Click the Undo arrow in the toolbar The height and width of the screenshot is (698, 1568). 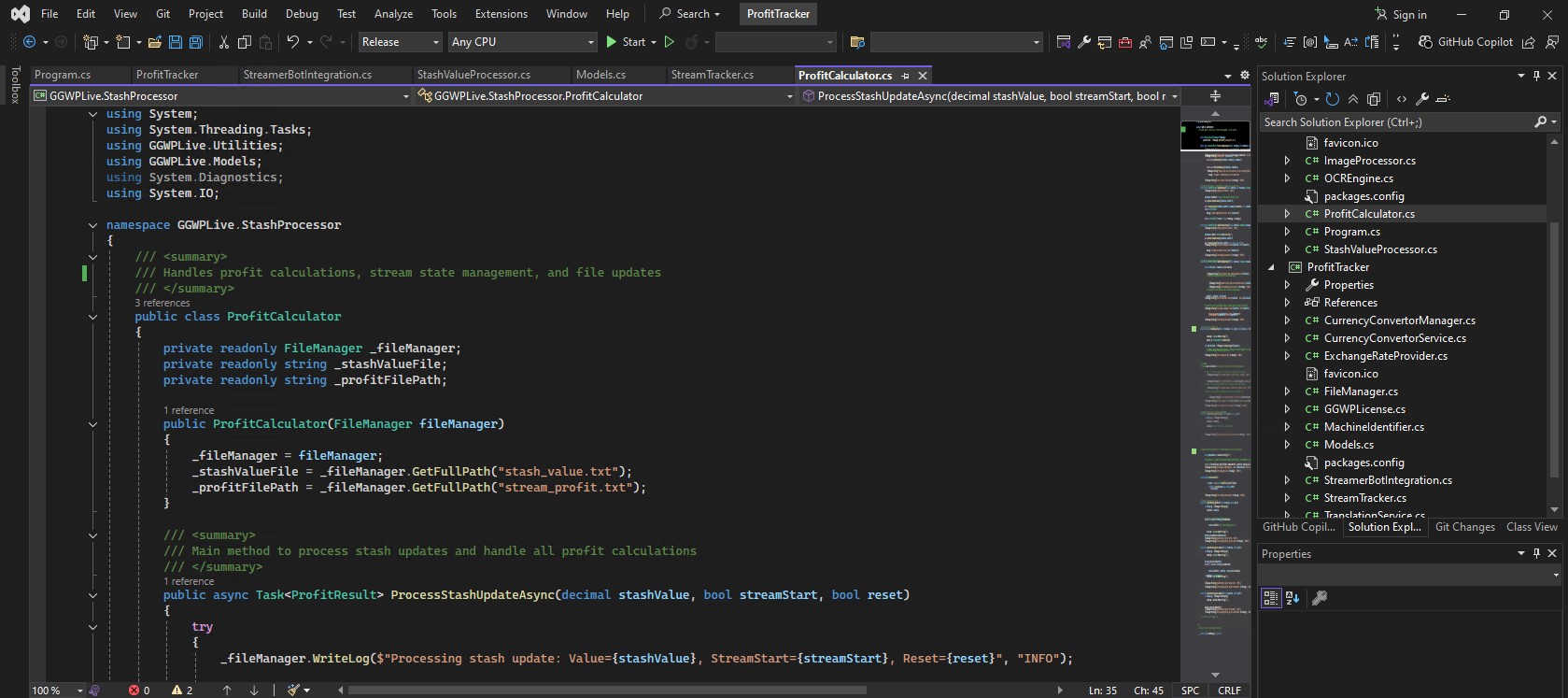click(292, 42)
